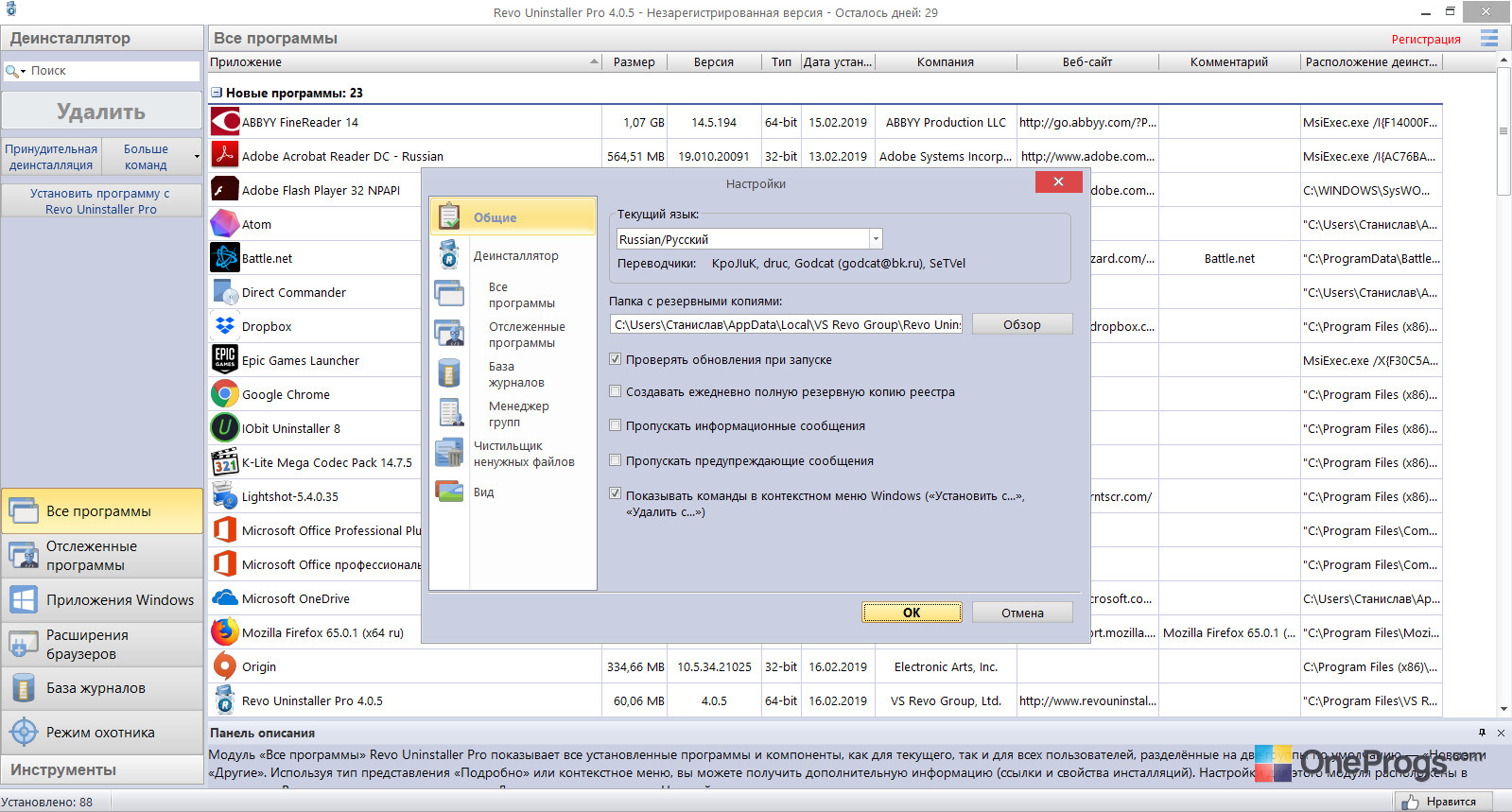1512x812 pixels.
Task: Open the 'Деинсталлятор' settings section
Action: click(x=515, y=255)
